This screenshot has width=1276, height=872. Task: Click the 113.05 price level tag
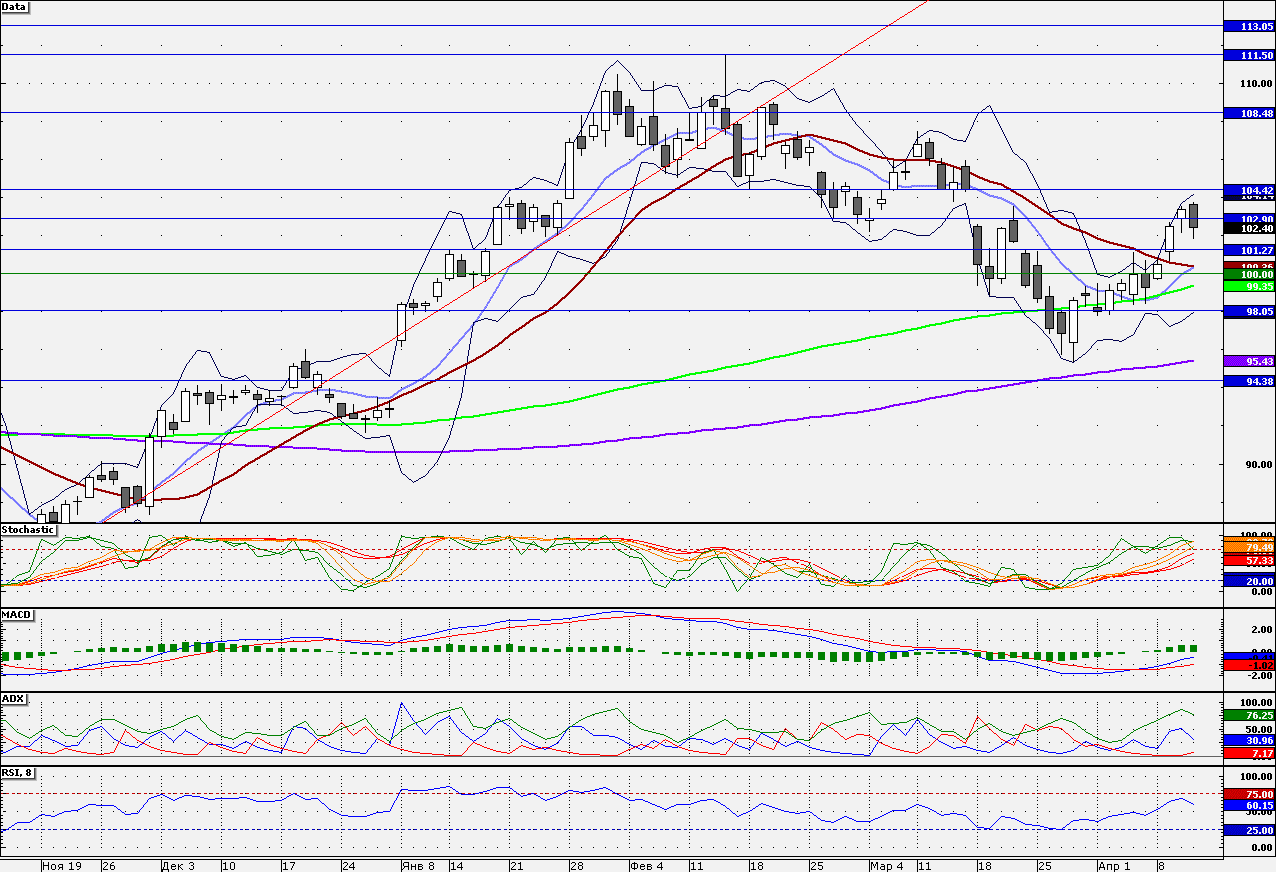tap(1249, 27)
